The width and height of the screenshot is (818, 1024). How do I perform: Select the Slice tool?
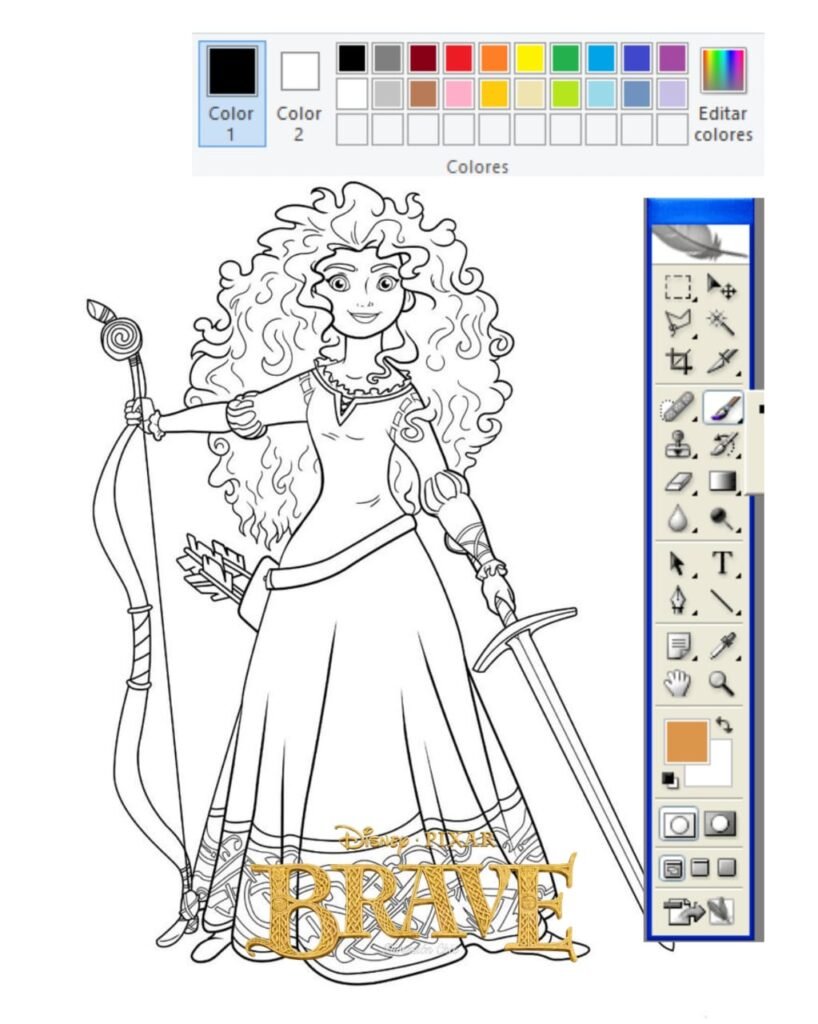723,360
